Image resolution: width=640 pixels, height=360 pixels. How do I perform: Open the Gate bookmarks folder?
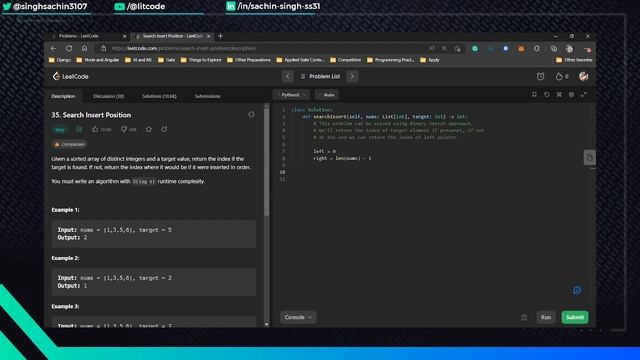click(167, 60)
